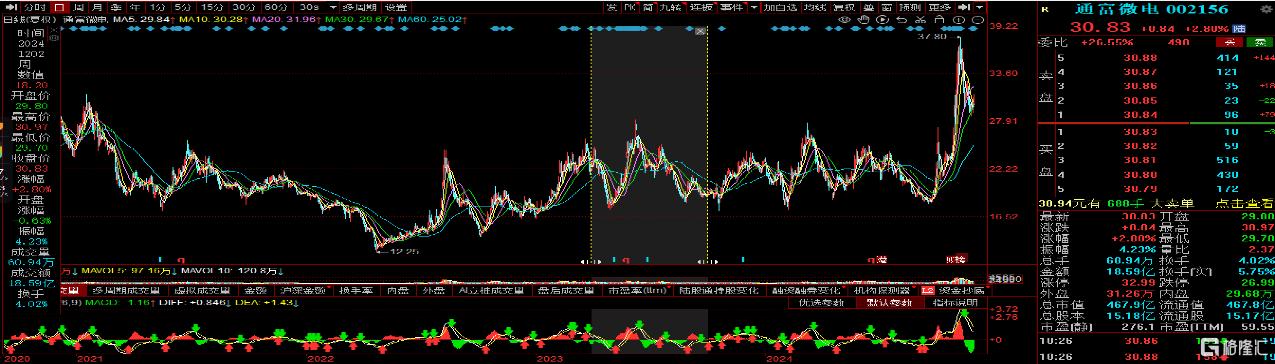The width and height of the screenshot is (1275, 364).
Task: Select the 盘后成交量 indicator tab
Action: click(x=566, y=290)
